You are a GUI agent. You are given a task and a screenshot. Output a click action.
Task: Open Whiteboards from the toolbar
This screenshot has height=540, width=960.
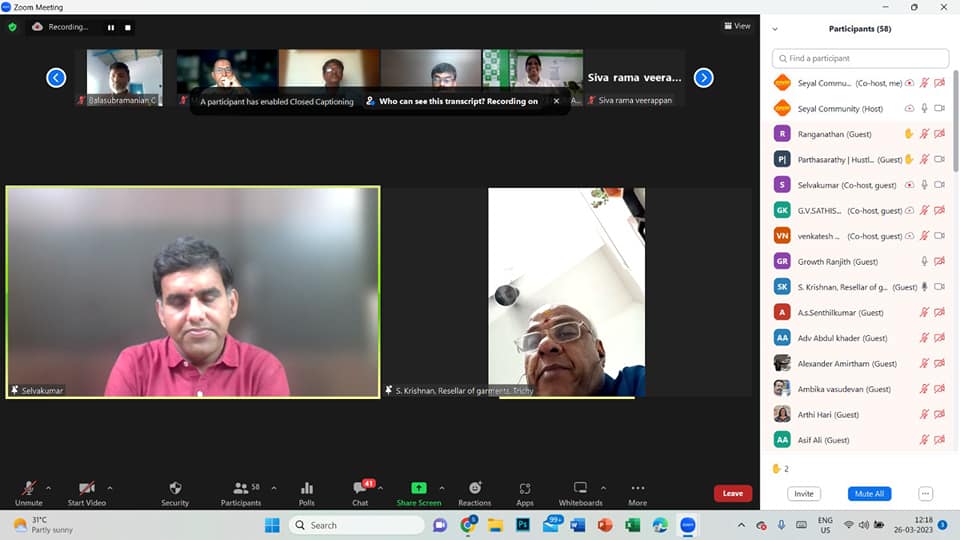coord(580,489)
